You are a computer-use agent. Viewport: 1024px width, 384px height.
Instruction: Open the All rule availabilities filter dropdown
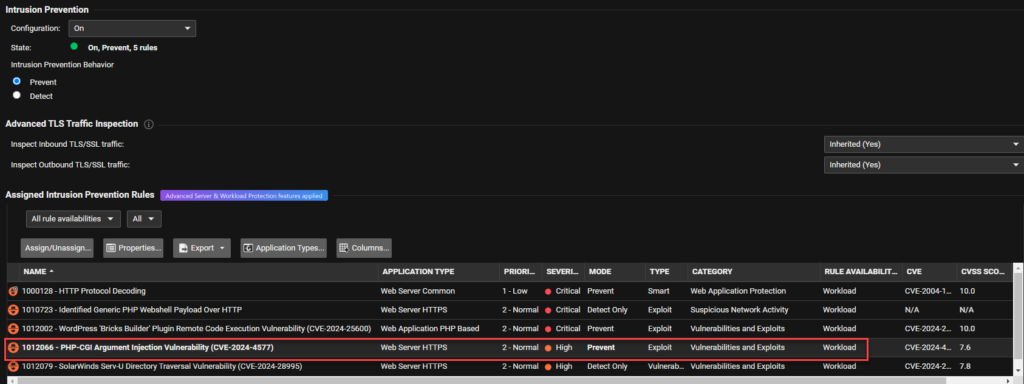click(73, 219)
